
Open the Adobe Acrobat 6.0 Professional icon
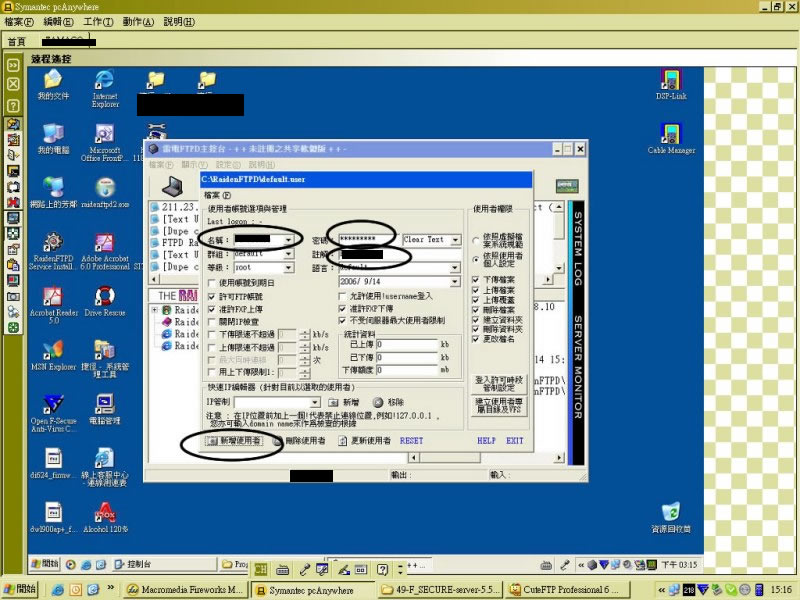tap(105, 243)
